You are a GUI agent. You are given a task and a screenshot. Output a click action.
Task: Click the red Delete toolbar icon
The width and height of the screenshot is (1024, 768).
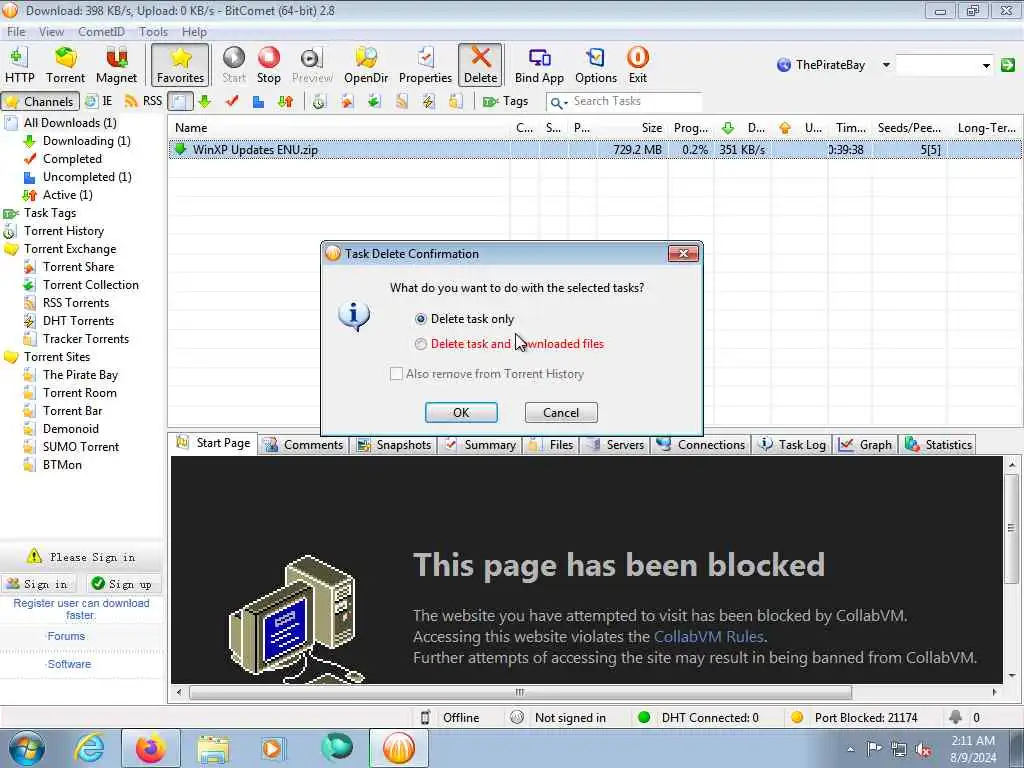pyautogui.click(x=481, y=65)
